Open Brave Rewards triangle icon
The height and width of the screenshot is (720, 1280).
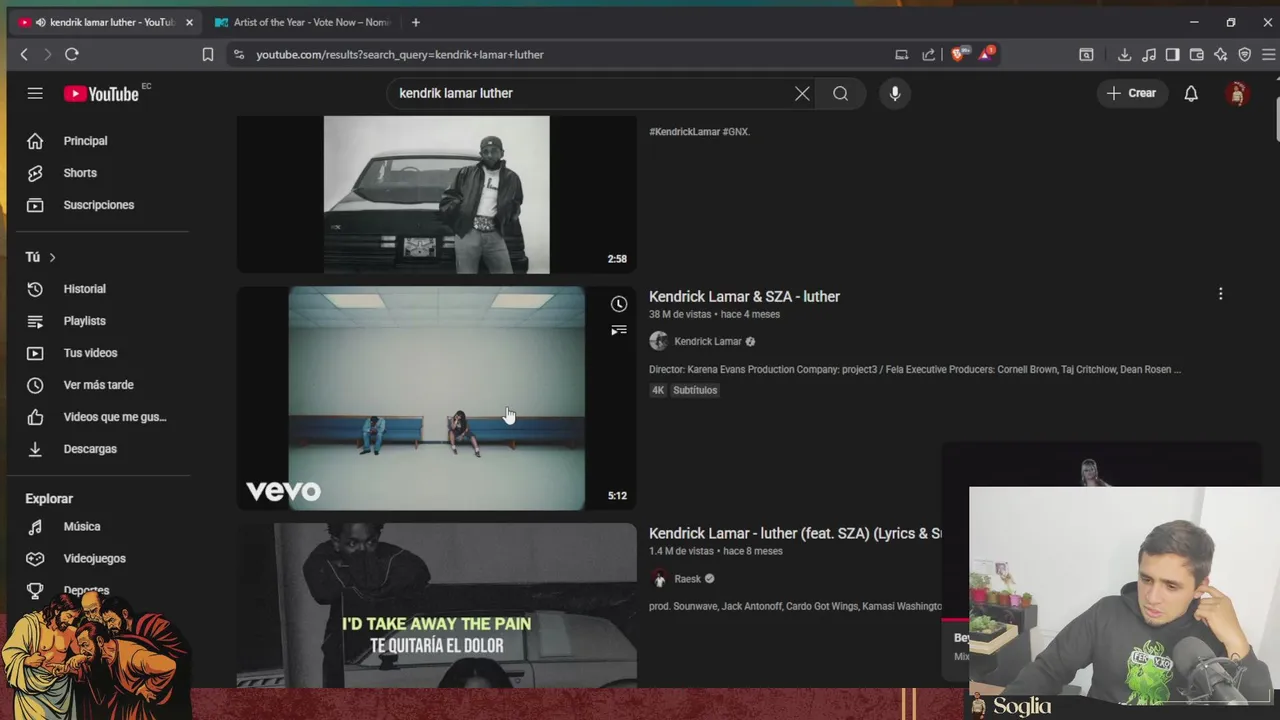coord(985,54)
